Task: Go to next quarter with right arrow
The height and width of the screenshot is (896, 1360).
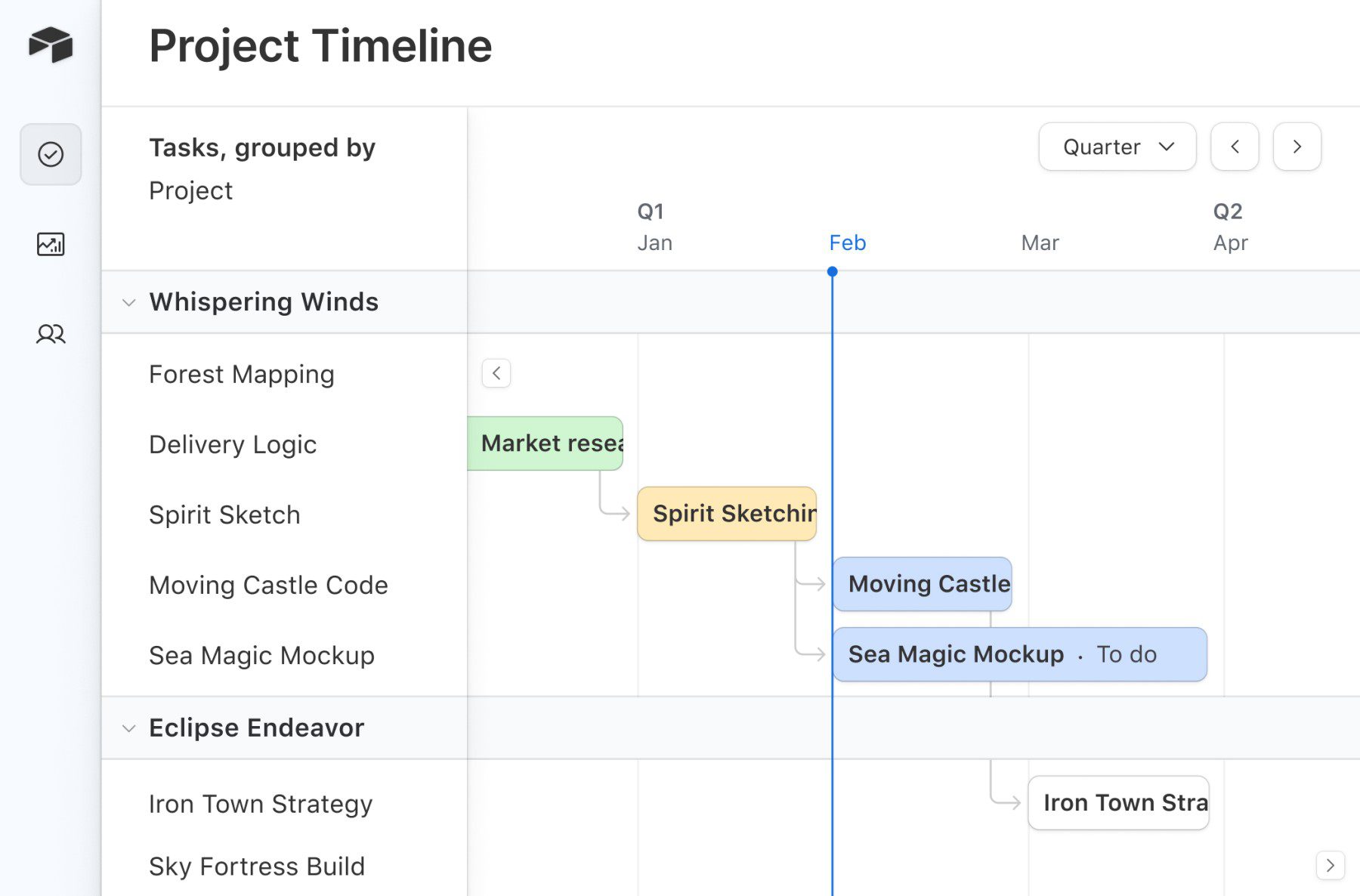Action: click(1297, 147)
